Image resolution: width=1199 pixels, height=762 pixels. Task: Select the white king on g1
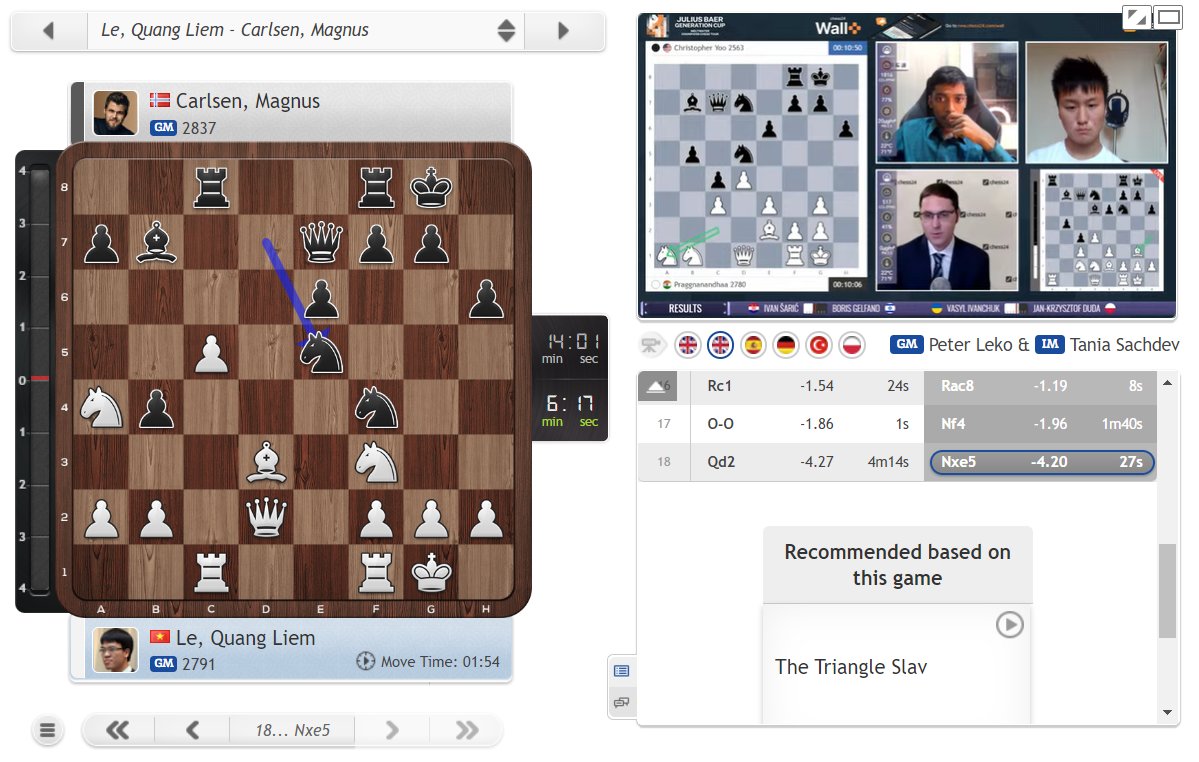pyautogui.click(x=431, y=572)
